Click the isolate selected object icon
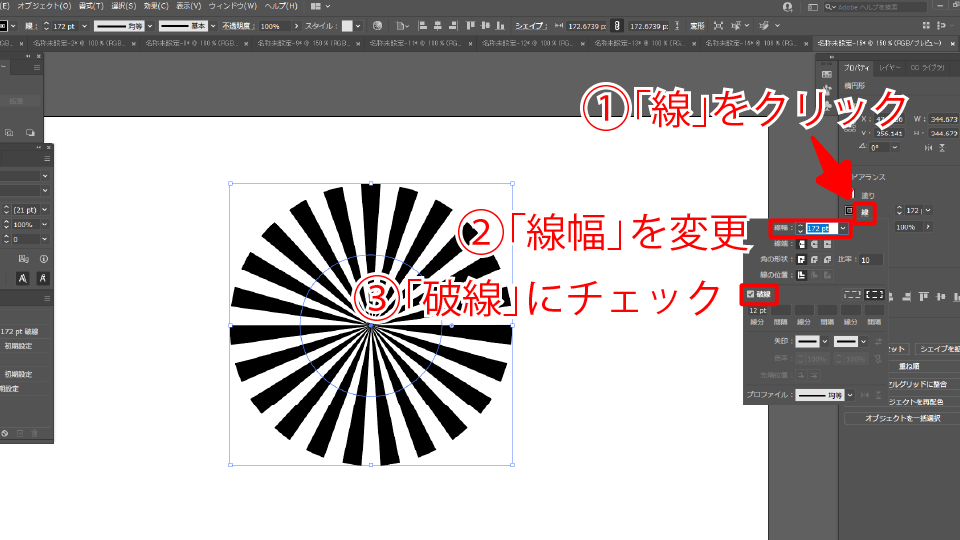 pos(718,26)
